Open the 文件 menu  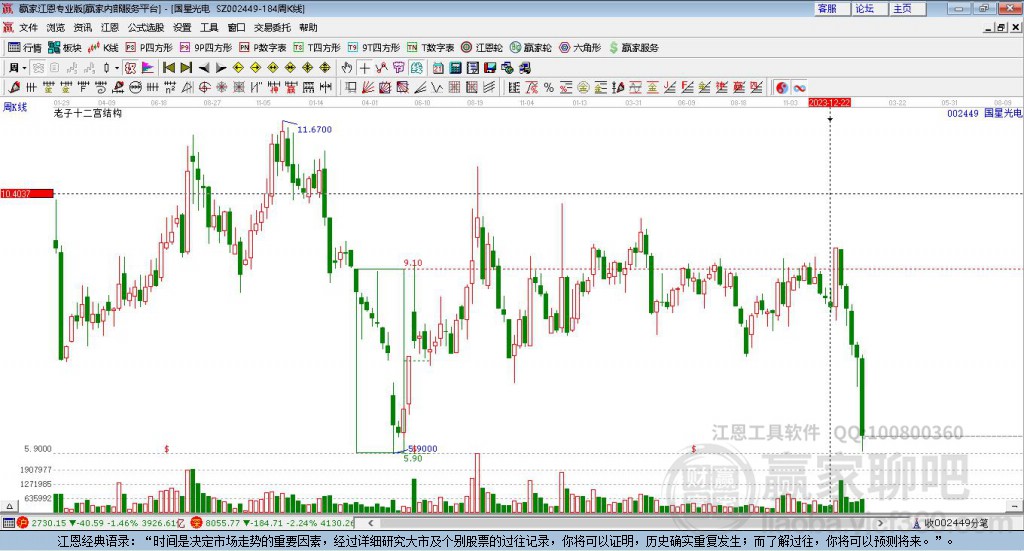pyautogui.click(x=28, y=27)
